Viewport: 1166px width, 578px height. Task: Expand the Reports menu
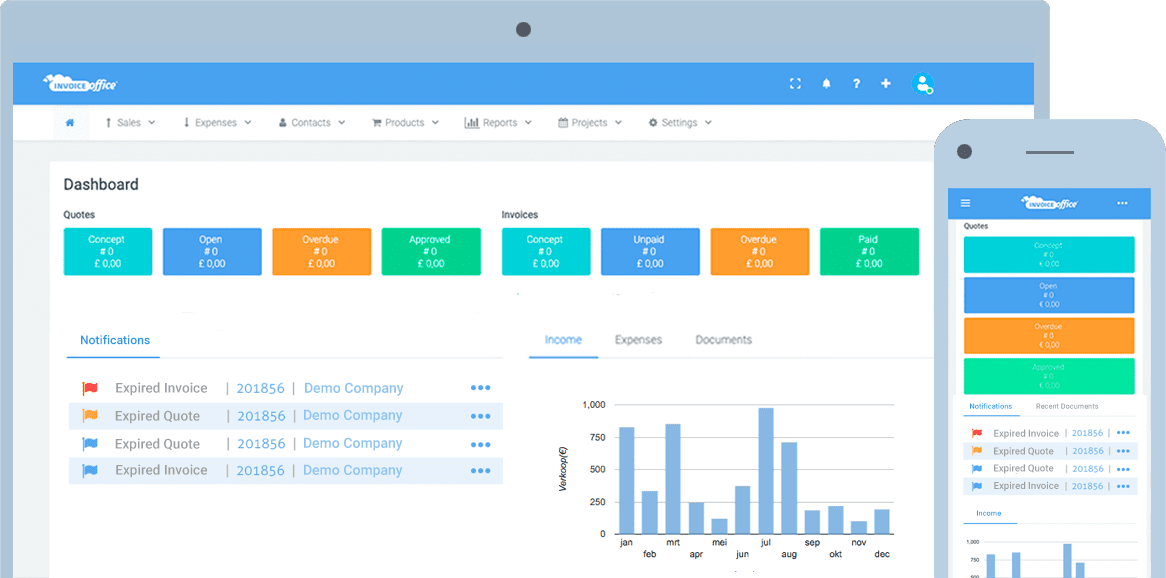[498, 123]
